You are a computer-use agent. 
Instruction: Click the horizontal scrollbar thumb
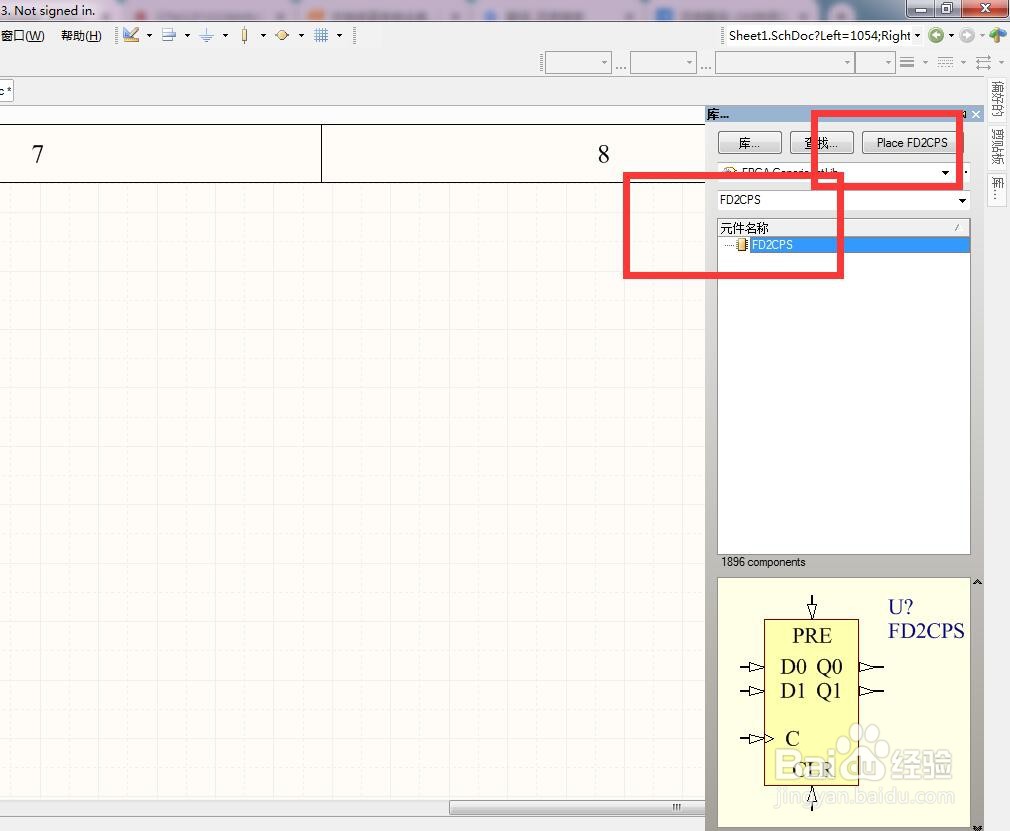pyautogui.click(x=576, y=807)
